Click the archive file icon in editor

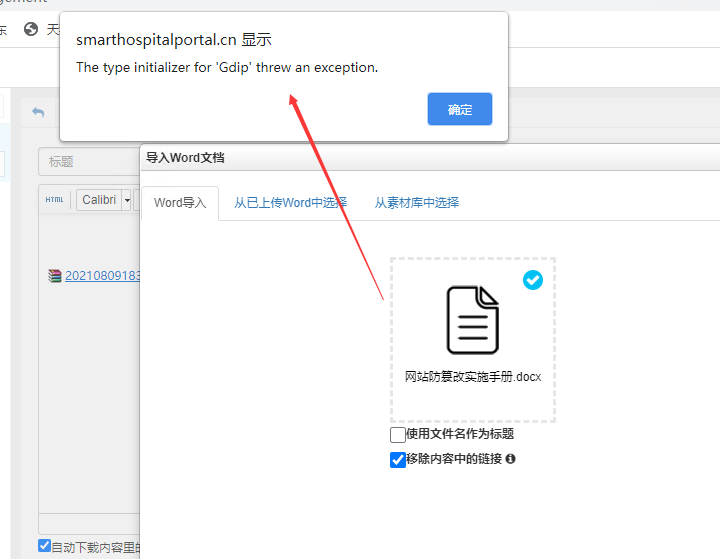(55, 276)
